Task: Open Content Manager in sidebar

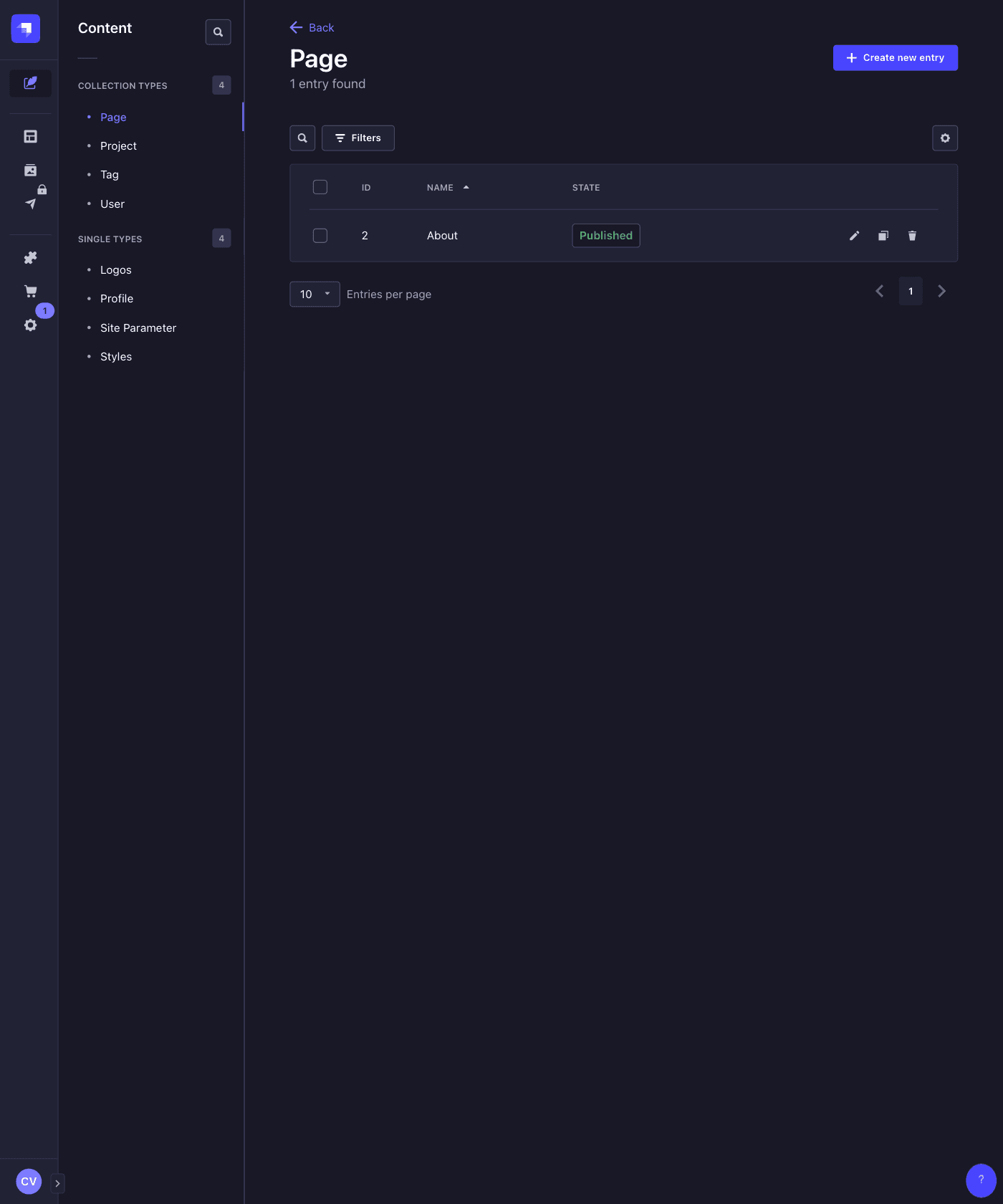Action: pyautogui.click(x=30, y=83)
